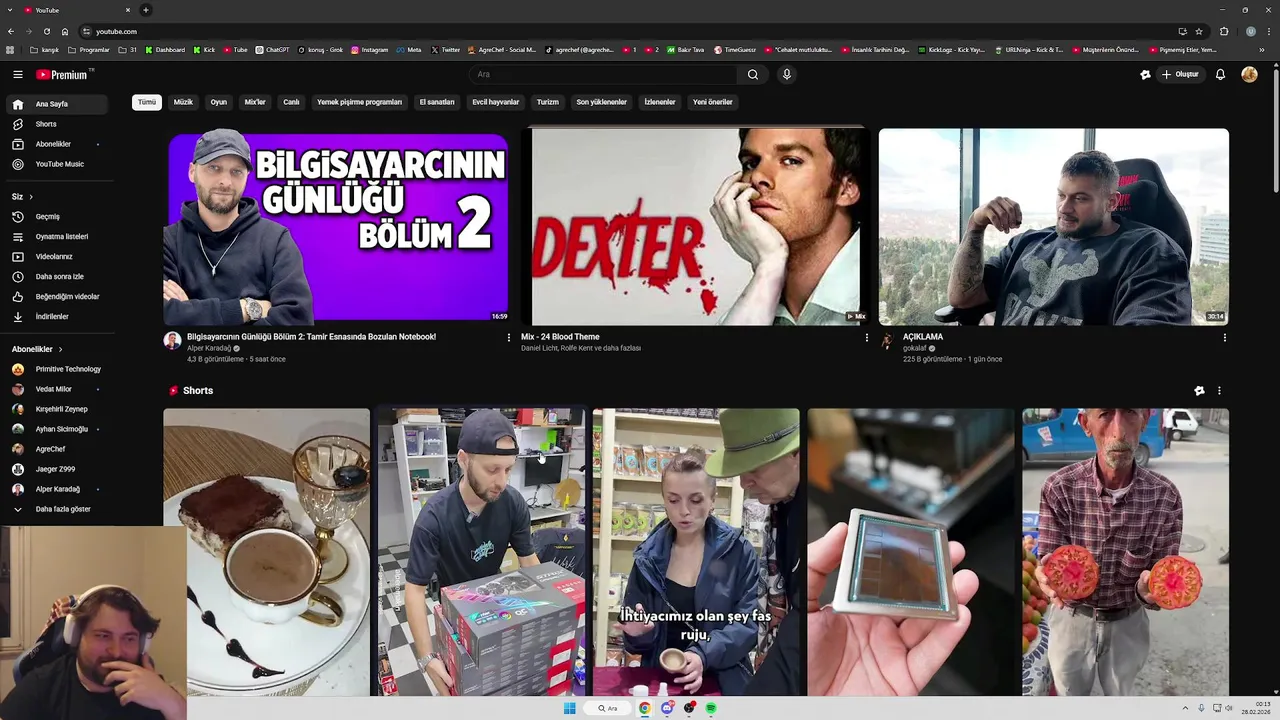Viewport: 1280px width, 720px height.
Task: Open the account avatar menu
Action: pos(1249,74)
